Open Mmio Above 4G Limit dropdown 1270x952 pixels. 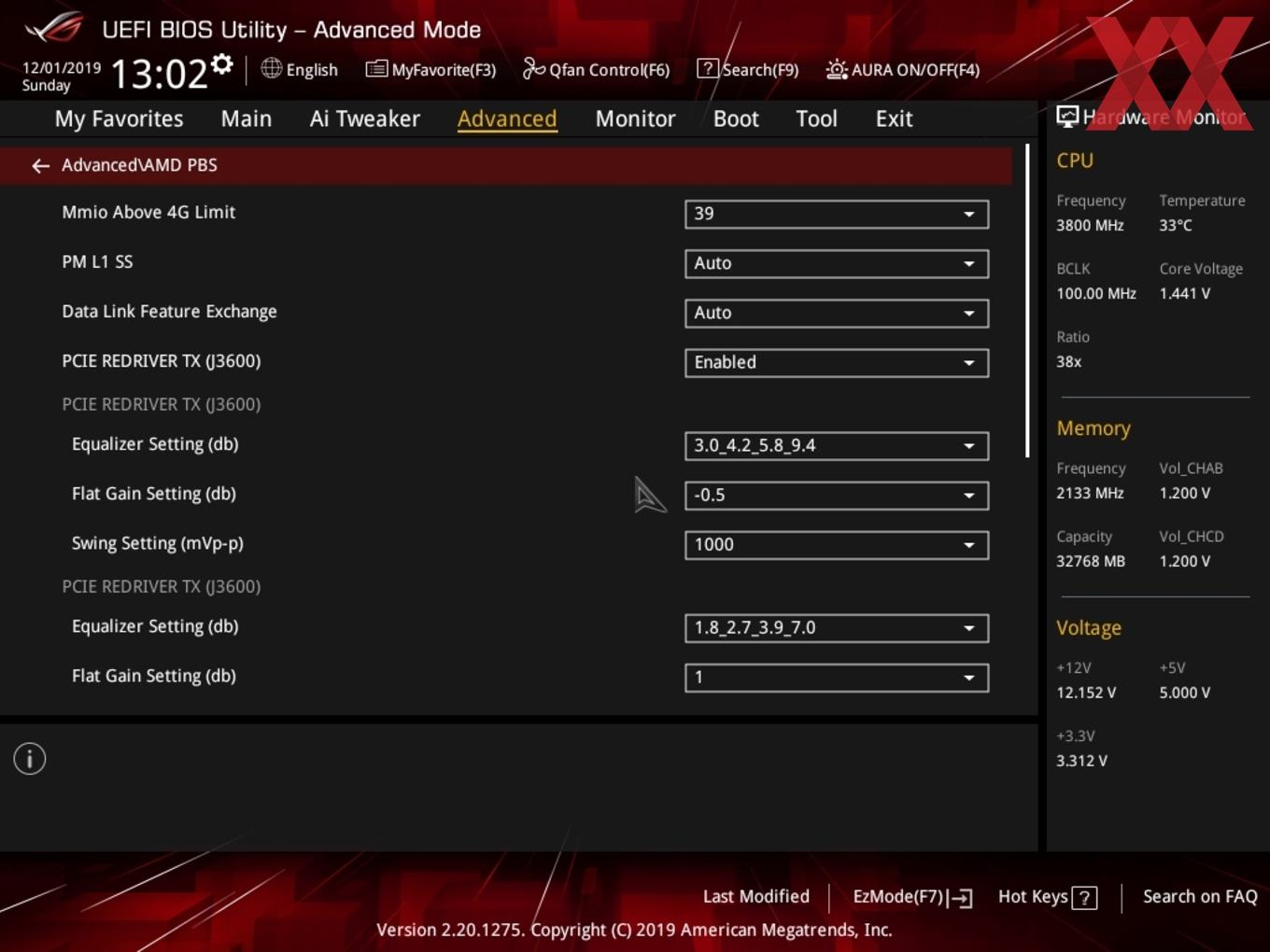[837, 214]
